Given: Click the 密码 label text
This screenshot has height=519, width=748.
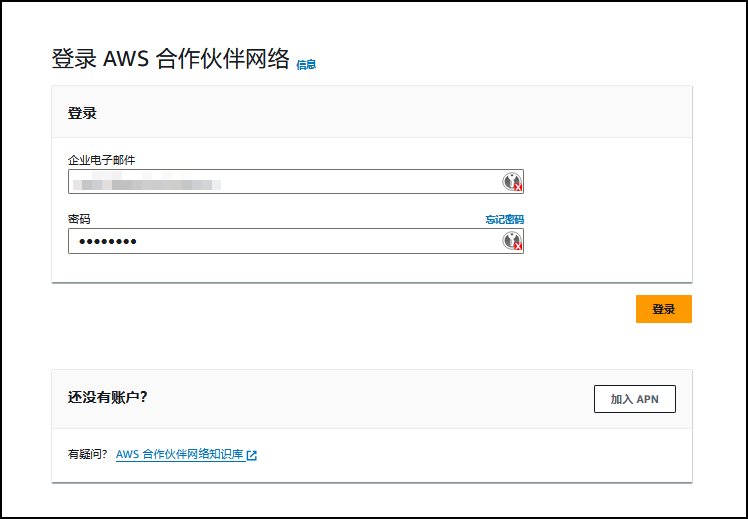Looking at the screenshot, I should pos(79,219).
